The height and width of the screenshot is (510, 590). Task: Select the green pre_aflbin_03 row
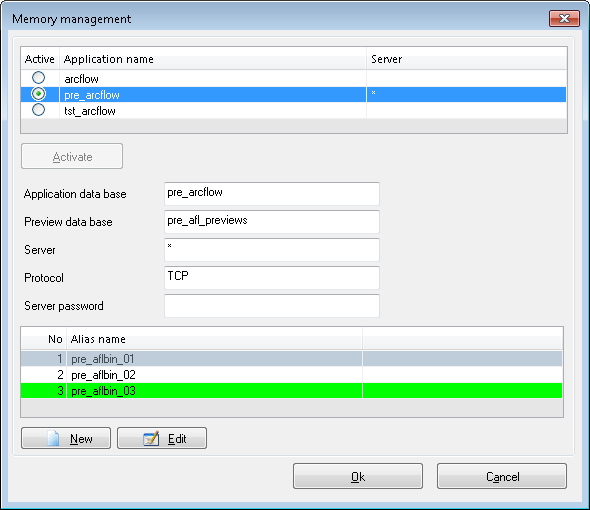(292, 391)
